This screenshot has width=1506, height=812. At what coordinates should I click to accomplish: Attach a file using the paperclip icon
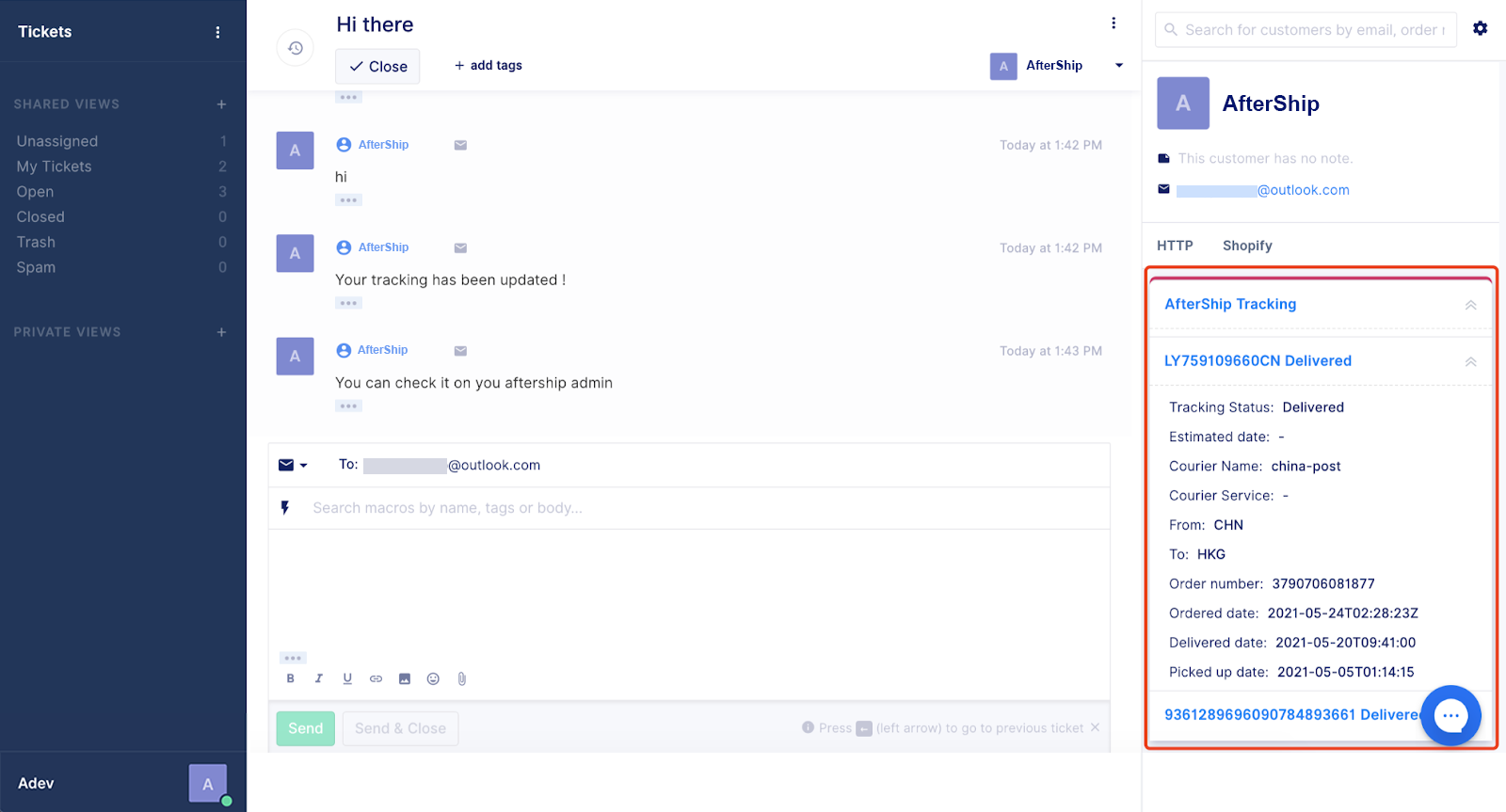coord(462,678)
